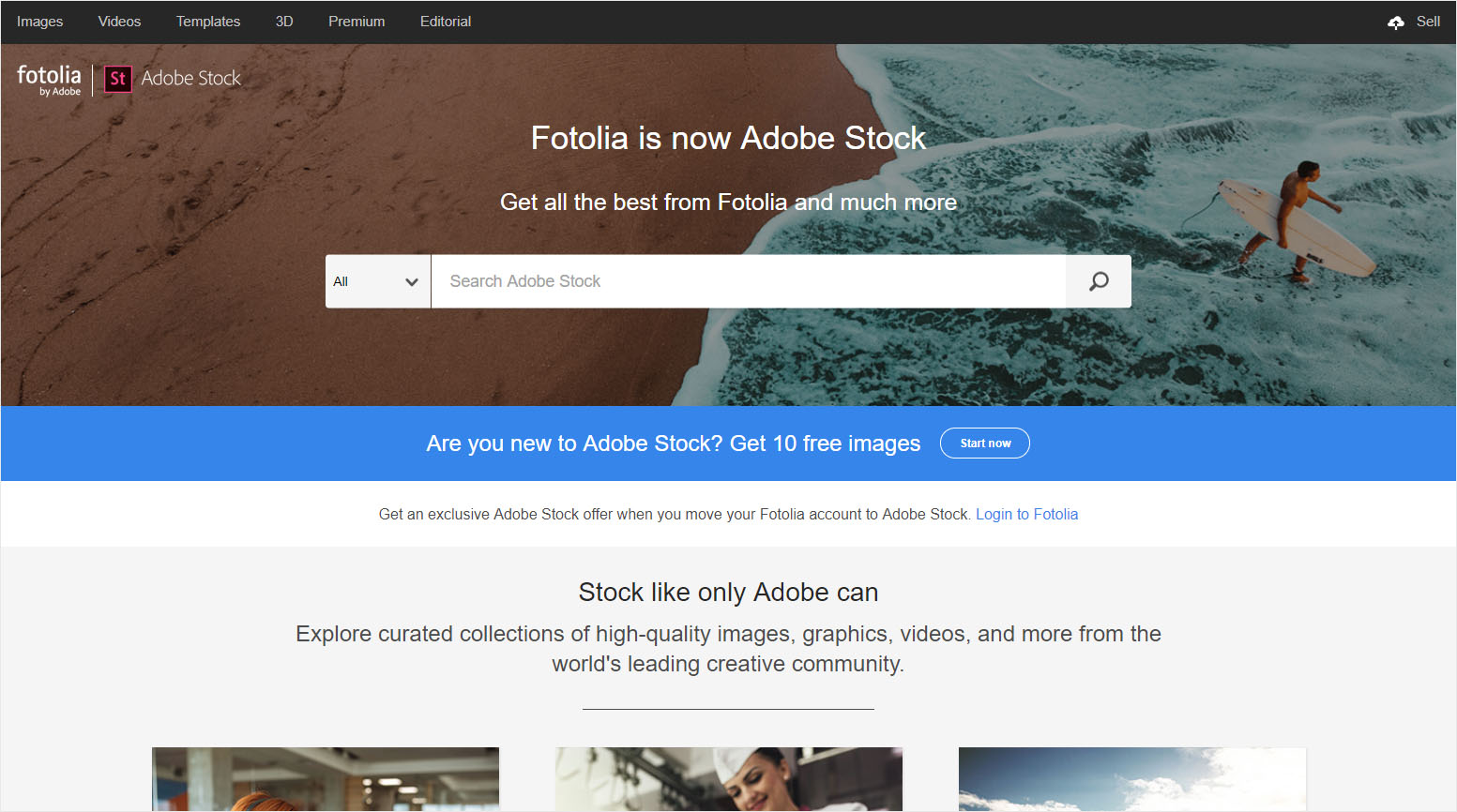1457x812 pixels.
Task: Click the fotolia by Adobe logo
Action: pos(49,80)
